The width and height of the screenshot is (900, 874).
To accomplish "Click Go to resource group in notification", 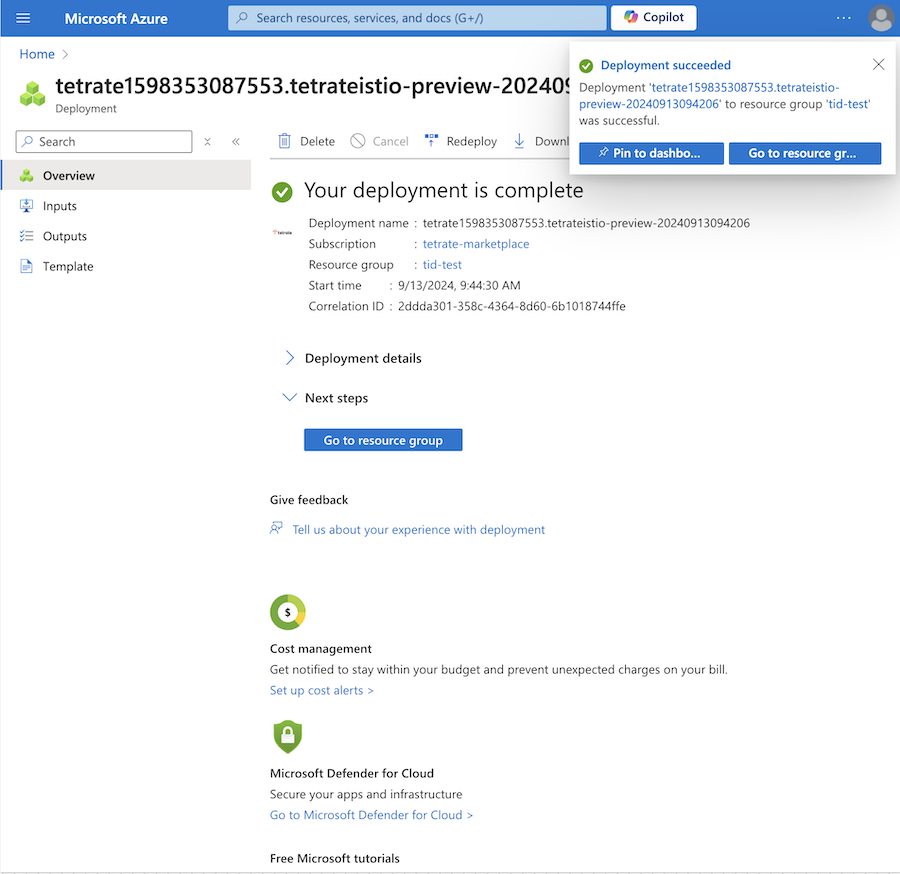I will point(805,153).
